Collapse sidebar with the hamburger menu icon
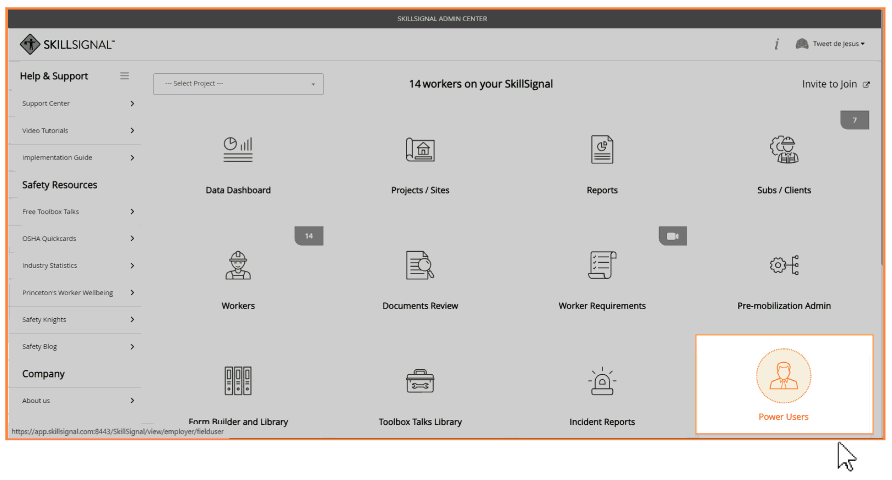 coord(125,76)
